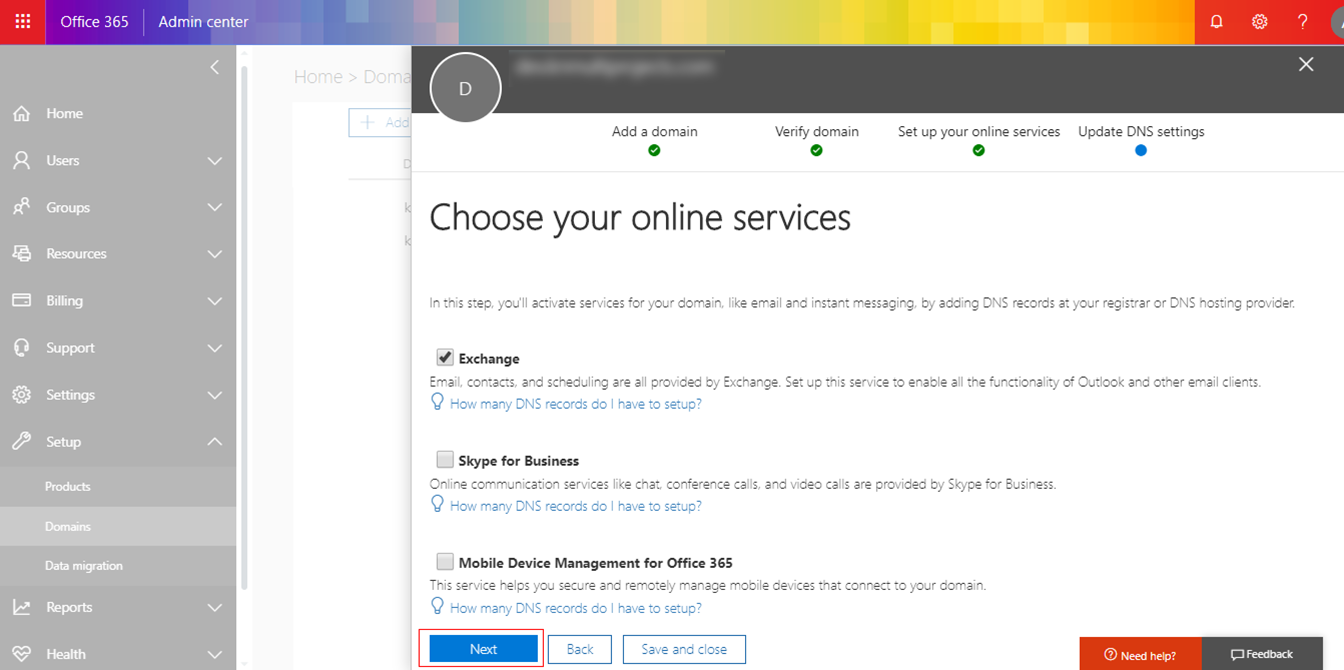Click lightbulb icon under Mobile Device Management
This screenshot has width=1344, height=670.
[437, 606]
